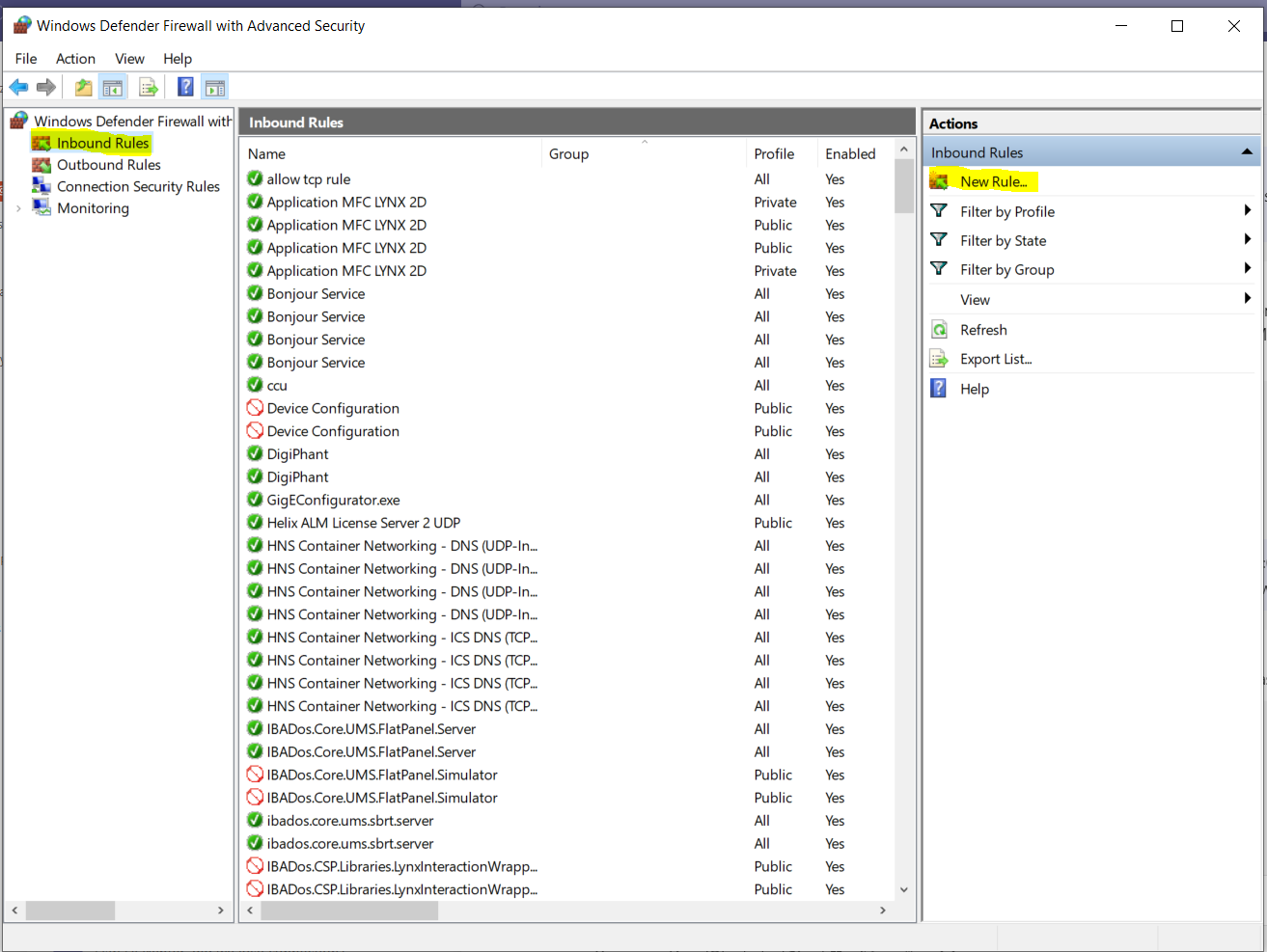
Task: Click the green check icon of ccu rule
Action: click(x=255, y=385)
